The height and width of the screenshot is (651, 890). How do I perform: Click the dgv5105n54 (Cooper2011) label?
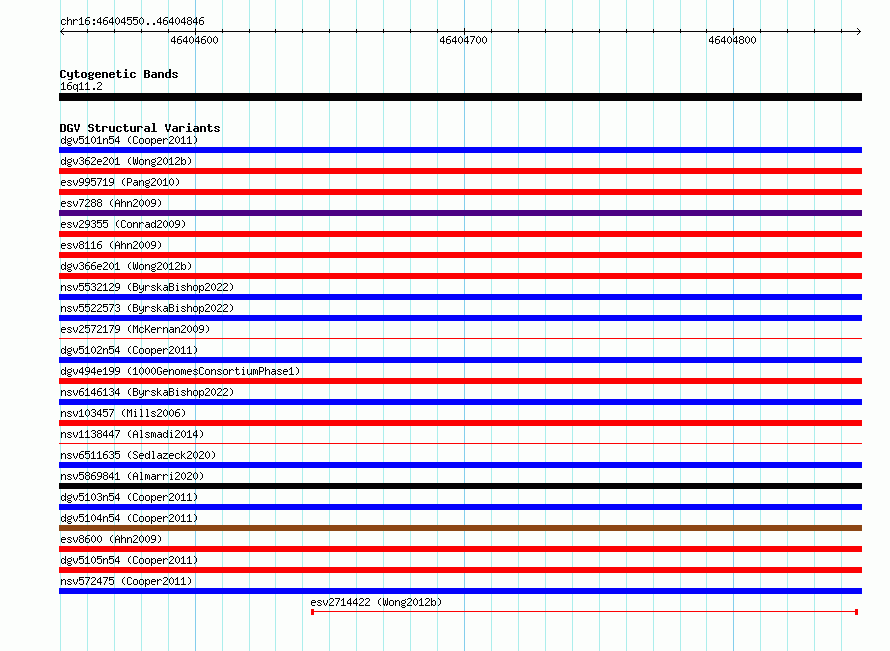pos(129,560)
